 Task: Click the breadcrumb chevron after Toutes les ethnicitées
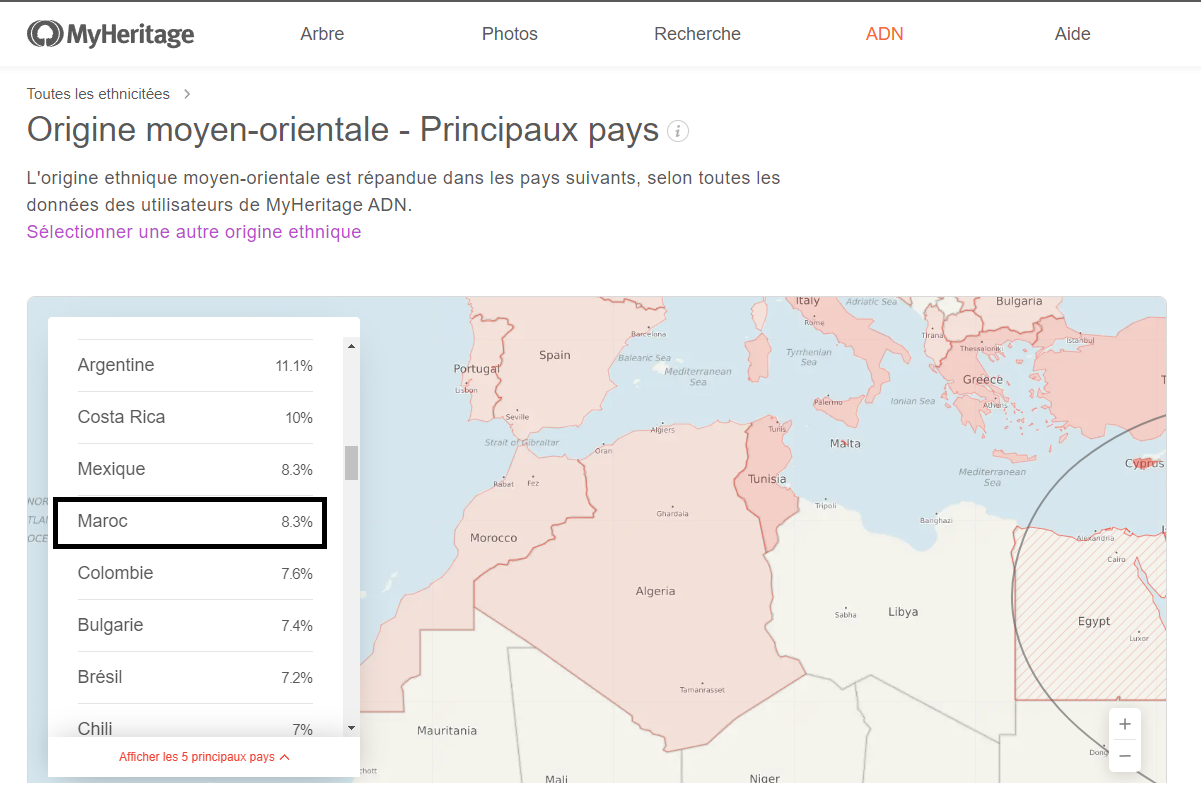[187, 94]
